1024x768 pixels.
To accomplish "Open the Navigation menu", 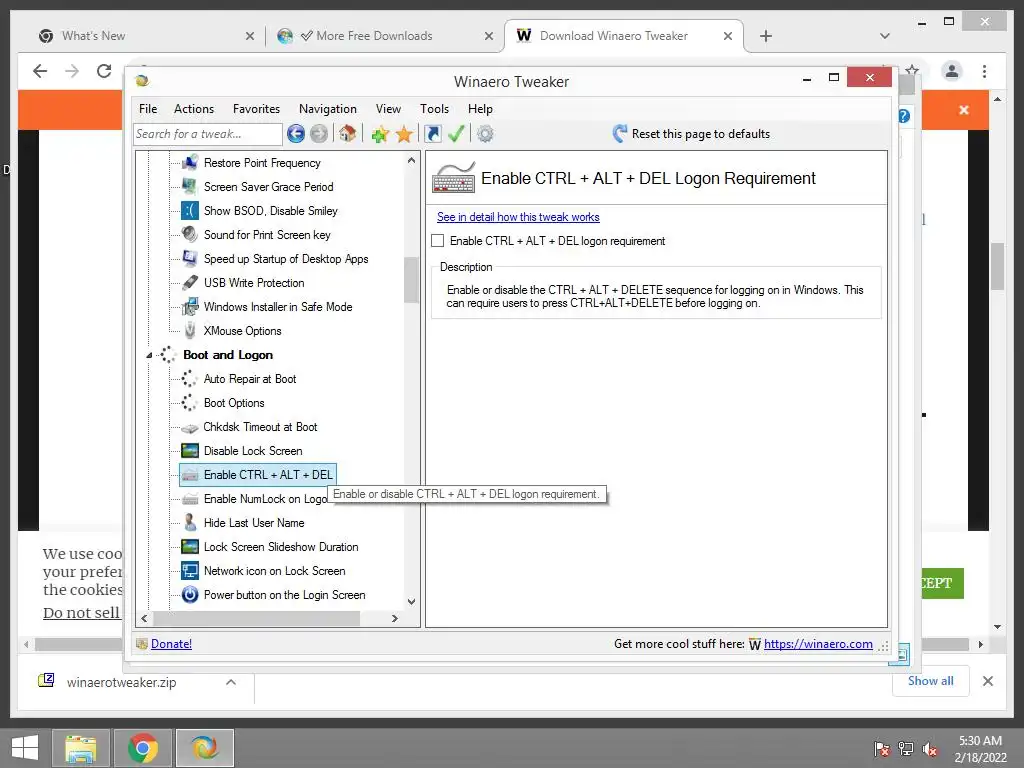I will point(328,109).
